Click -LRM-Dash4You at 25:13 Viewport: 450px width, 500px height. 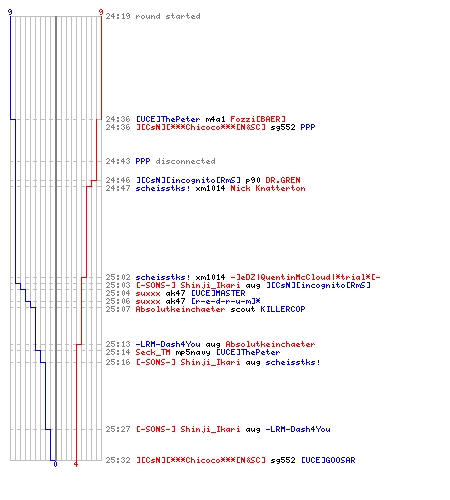click(x=168, y=344)
